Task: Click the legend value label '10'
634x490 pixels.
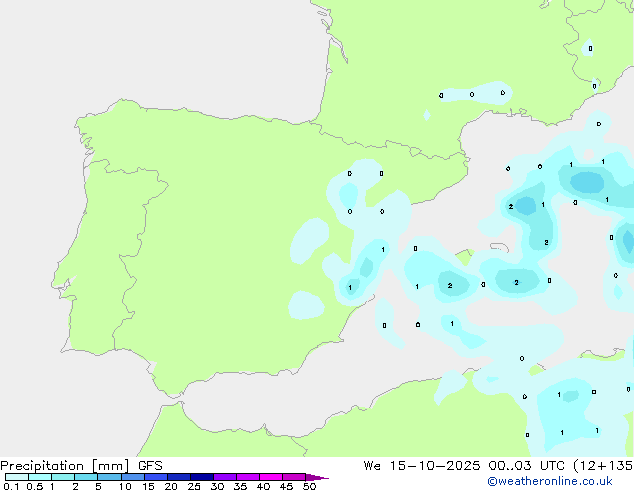Action: click(125, 486)
